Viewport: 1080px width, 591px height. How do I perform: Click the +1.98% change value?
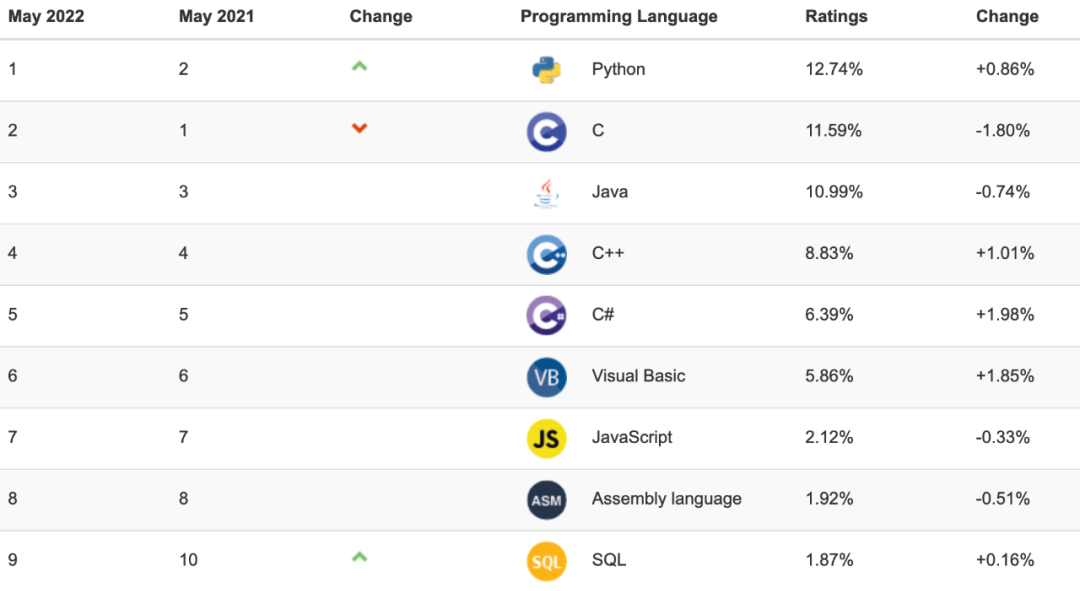pyautogui.click(x=1005, y=314)
